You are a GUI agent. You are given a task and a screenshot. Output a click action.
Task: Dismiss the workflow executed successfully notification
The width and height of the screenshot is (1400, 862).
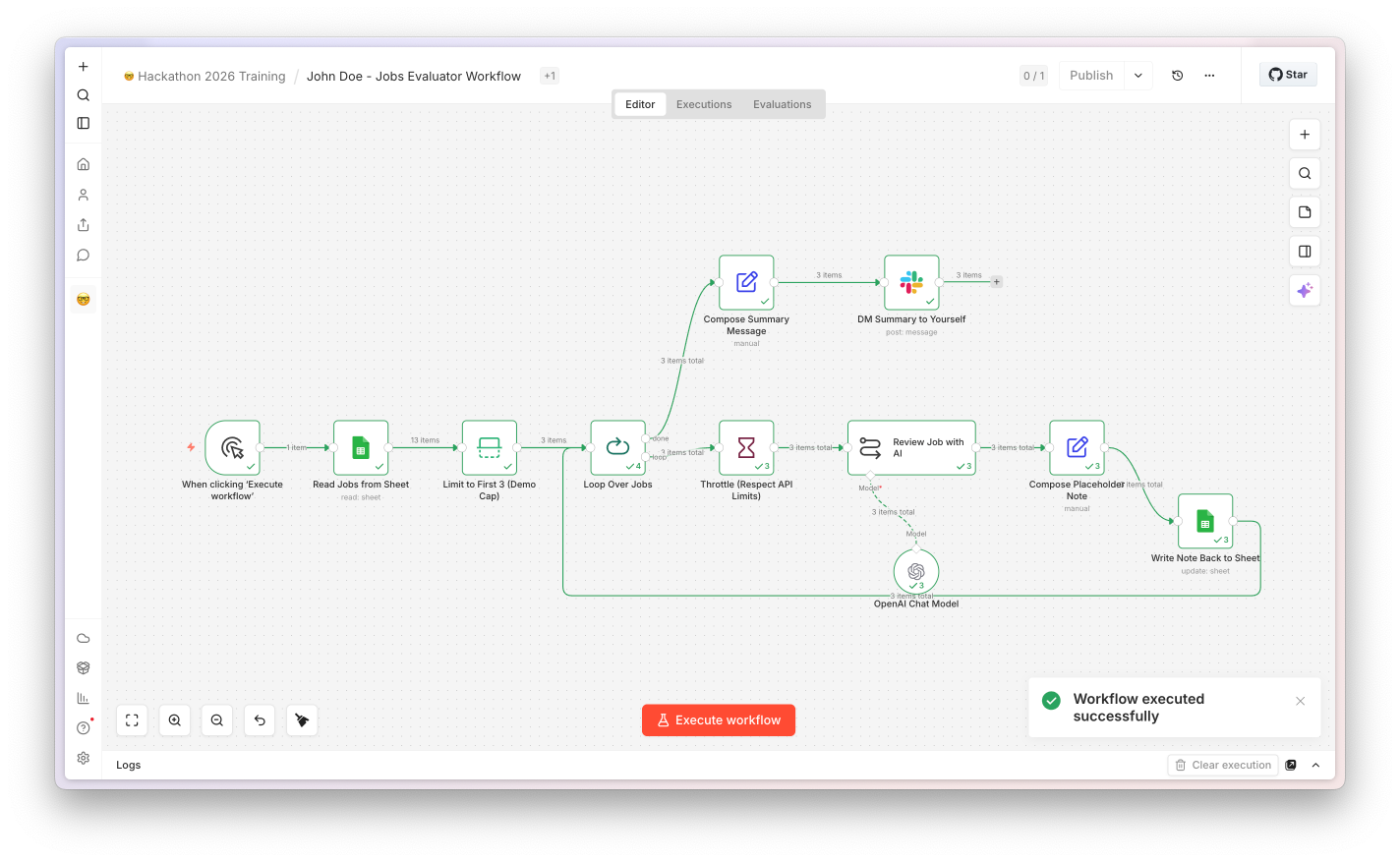tap(1301, 701)
